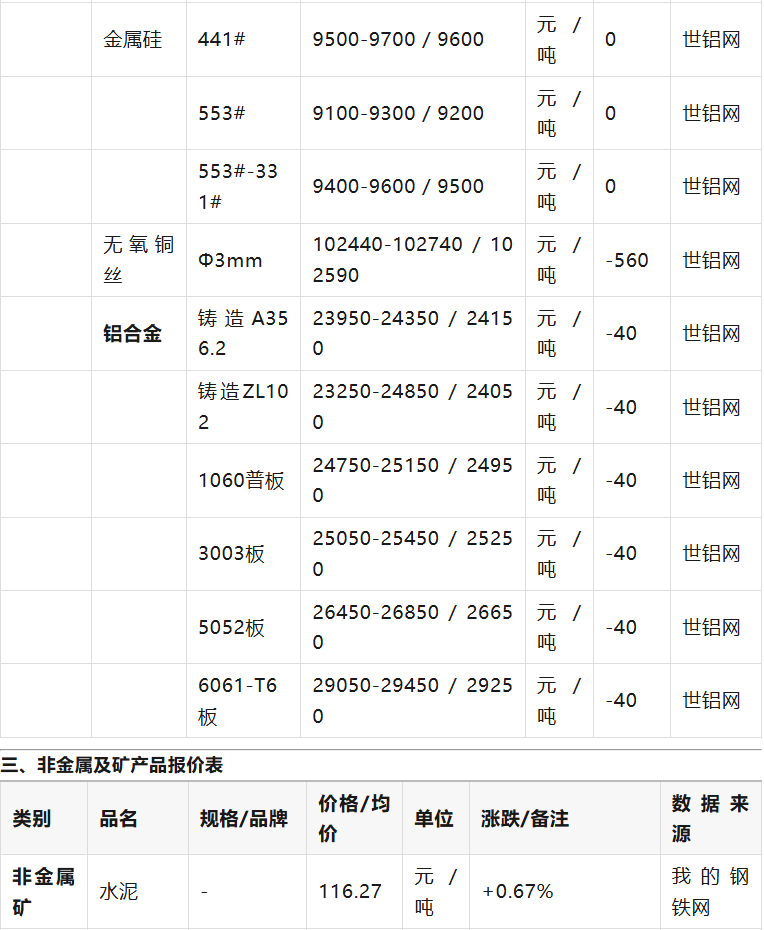Click the +0.67% change value
The width and height of the screenshot is (764, 930).
517,891
